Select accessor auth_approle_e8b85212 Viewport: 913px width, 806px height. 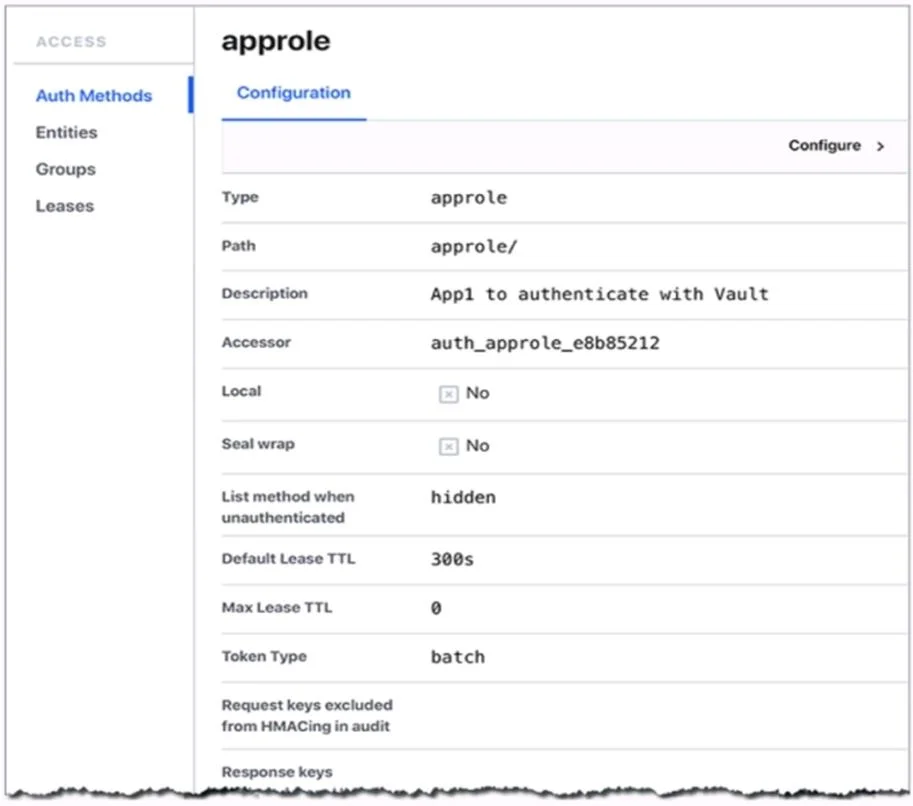pos(545,343)
